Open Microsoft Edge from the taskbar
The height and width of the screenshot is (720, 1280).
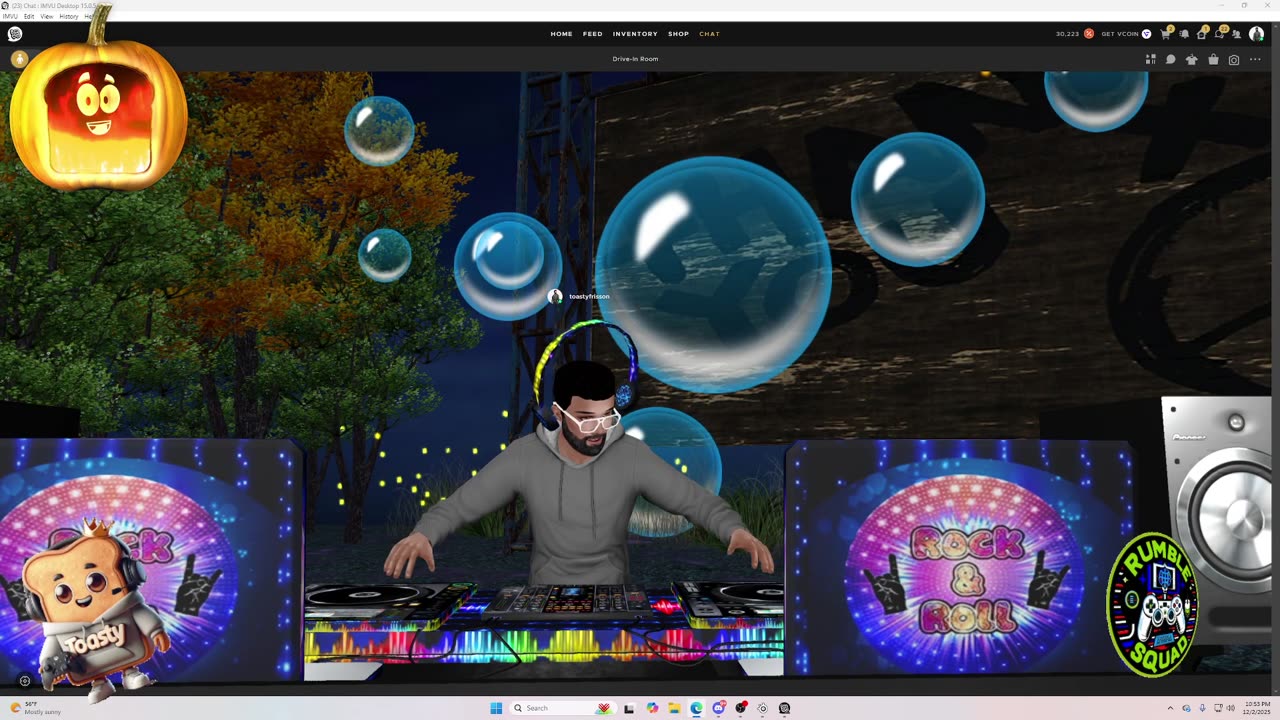point(697,708)
